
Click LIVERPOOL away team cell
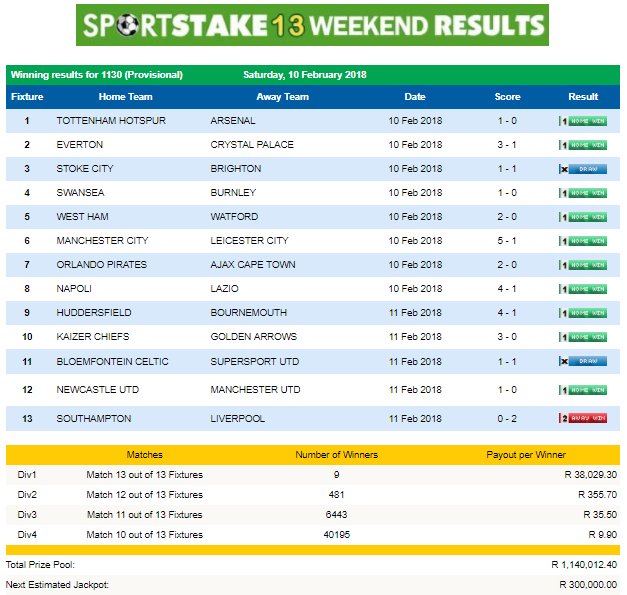(238, 419)
